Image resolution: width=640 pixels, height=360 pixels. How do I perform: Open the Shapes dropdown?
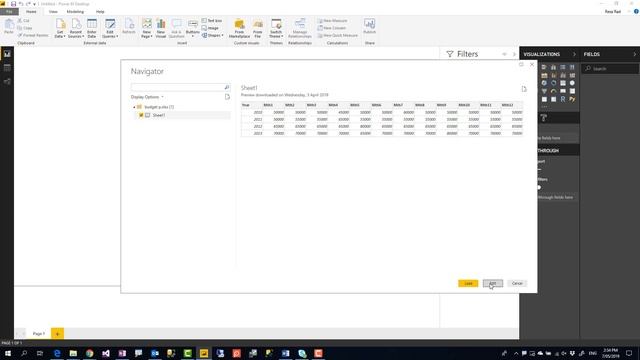point(213,36)
